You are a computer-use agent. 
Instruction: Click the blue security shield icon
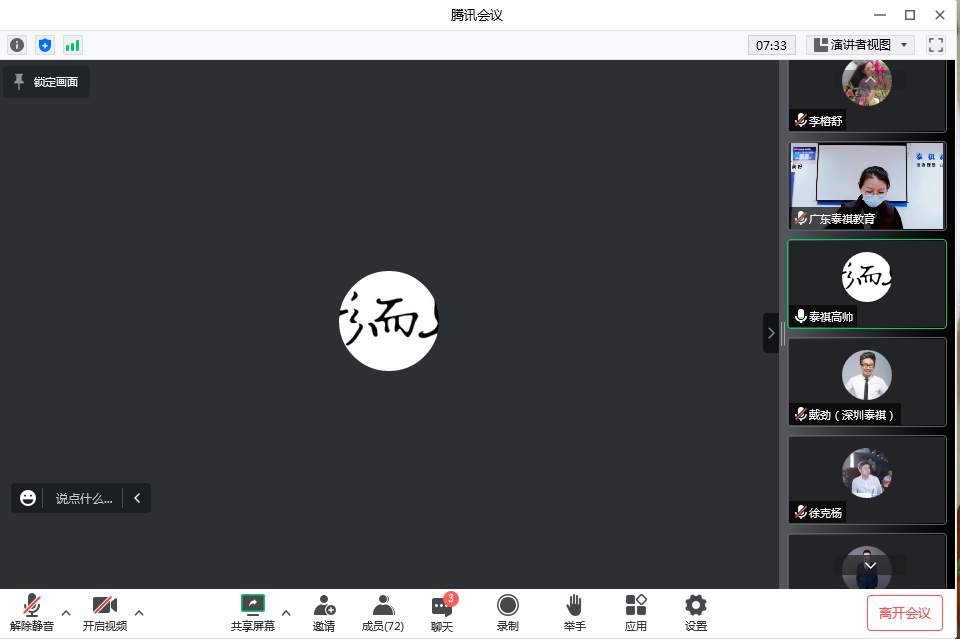coord(44,45)
